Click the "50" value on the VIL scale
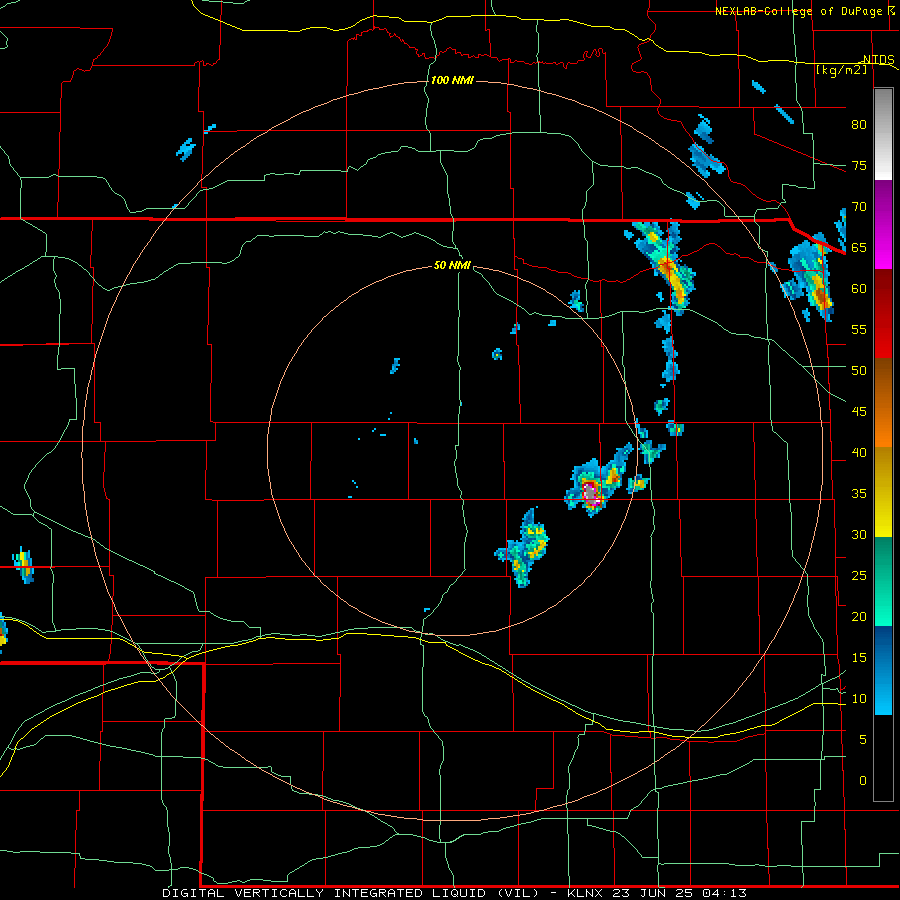Screen dimensions: 900x900 click(859, 371)
